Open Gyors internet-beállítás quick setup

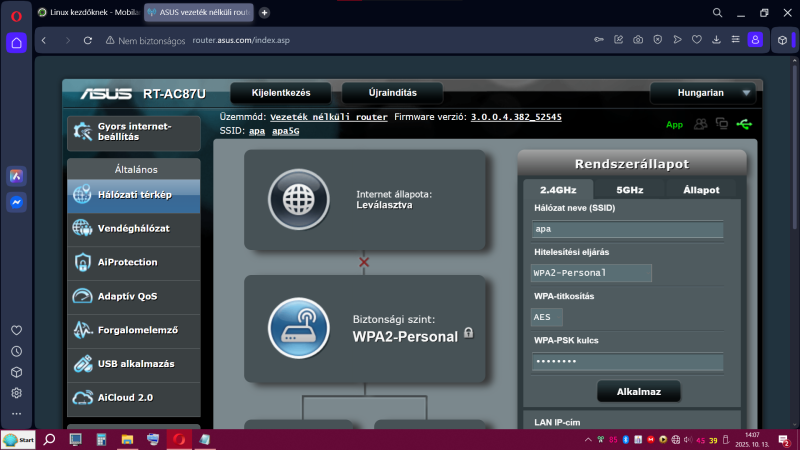134,132
